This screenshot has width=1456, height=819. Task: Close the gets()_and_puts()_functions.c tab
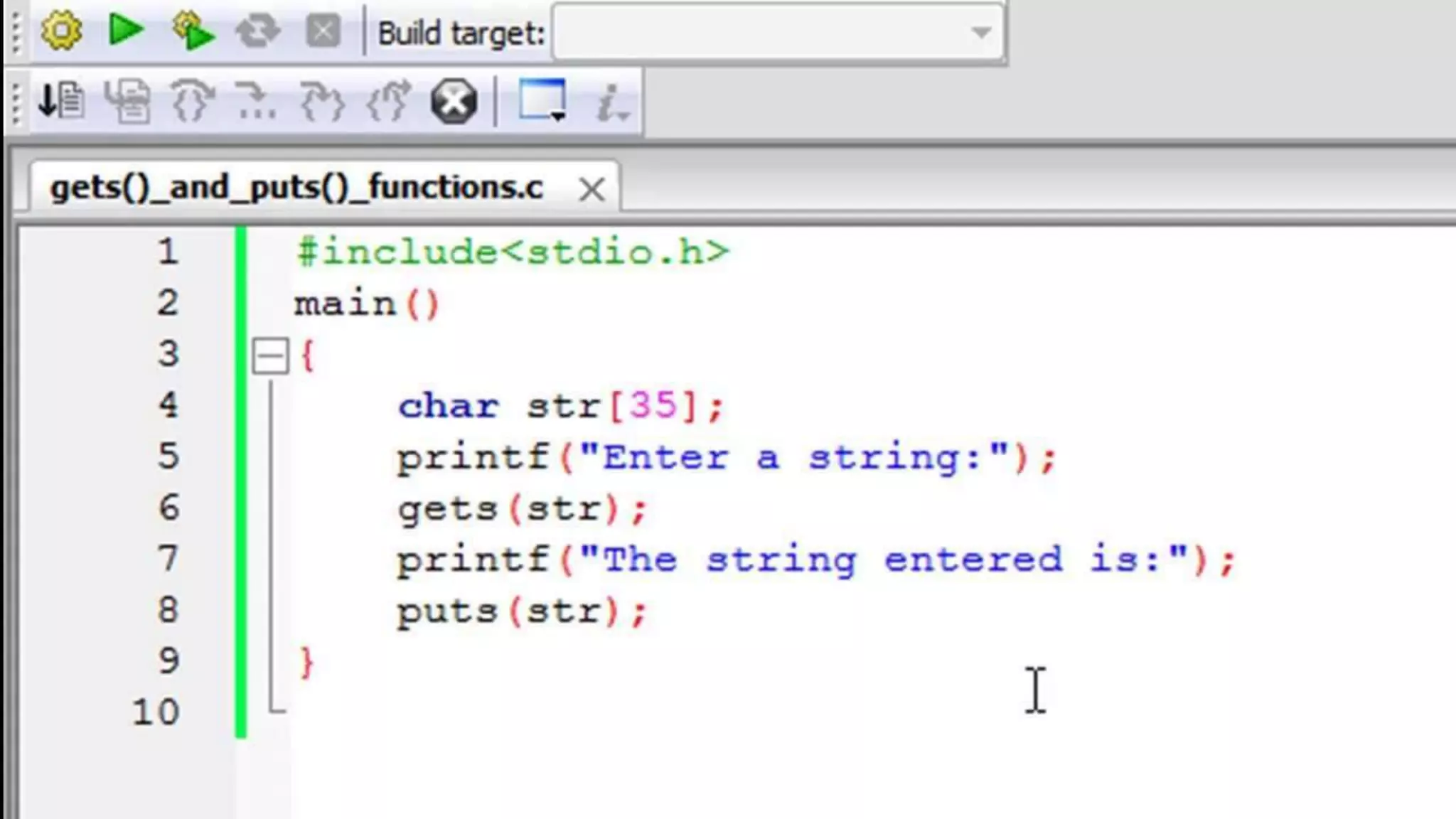point(591,190)
